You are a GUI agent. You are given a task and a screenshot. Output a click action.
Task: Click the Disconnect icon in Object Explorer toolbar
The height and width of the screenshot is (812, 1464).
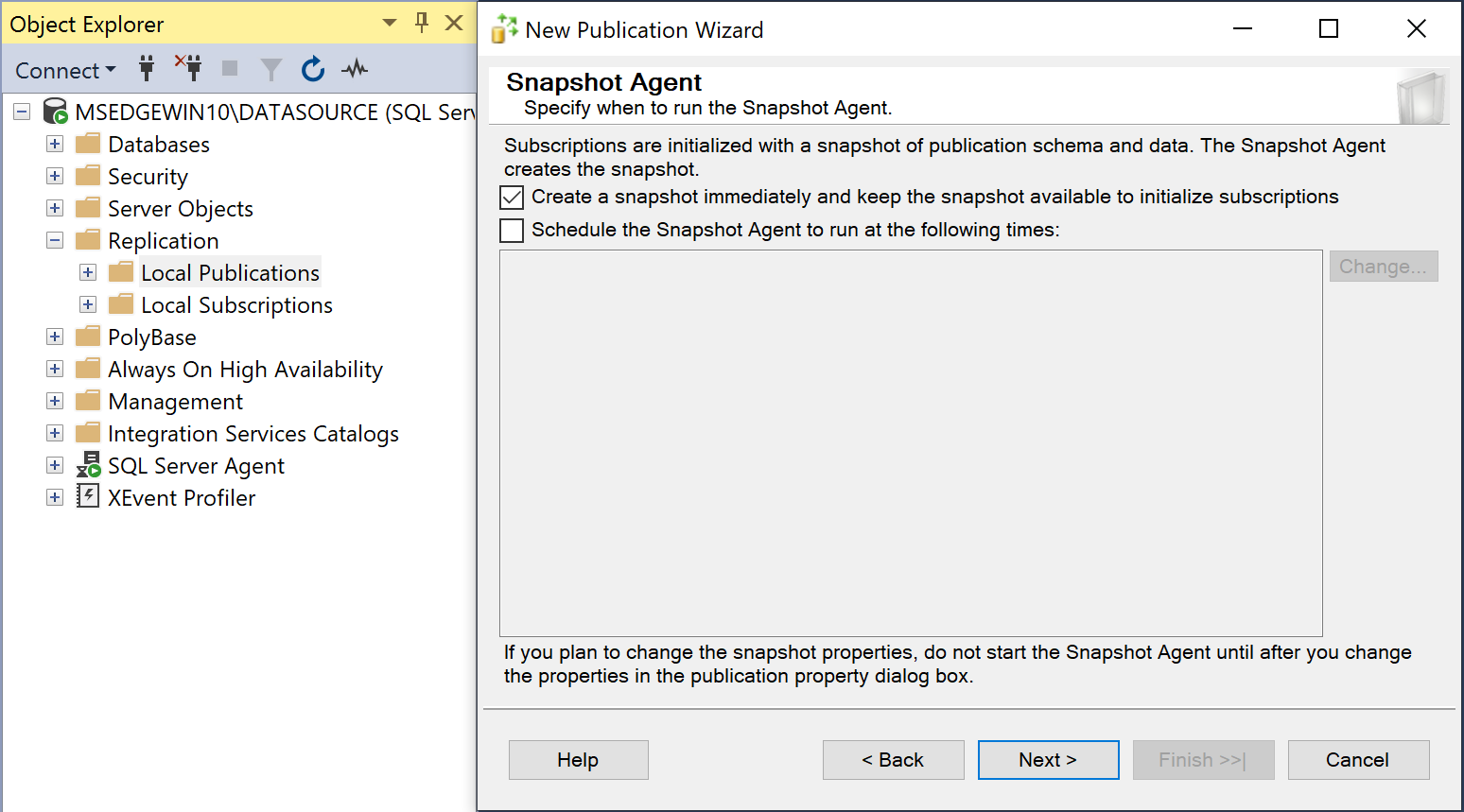point(188,69)
